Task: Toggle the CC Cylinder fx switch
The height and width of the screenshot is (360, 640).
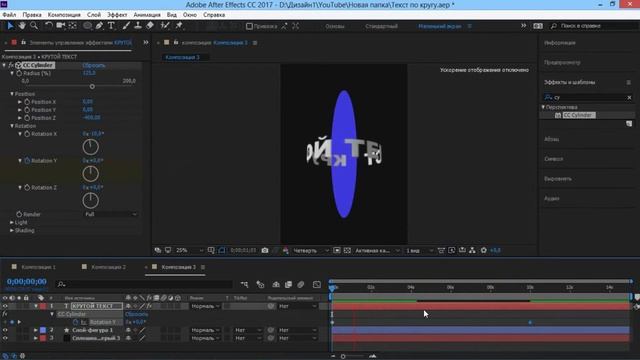Action: [11, 65]
